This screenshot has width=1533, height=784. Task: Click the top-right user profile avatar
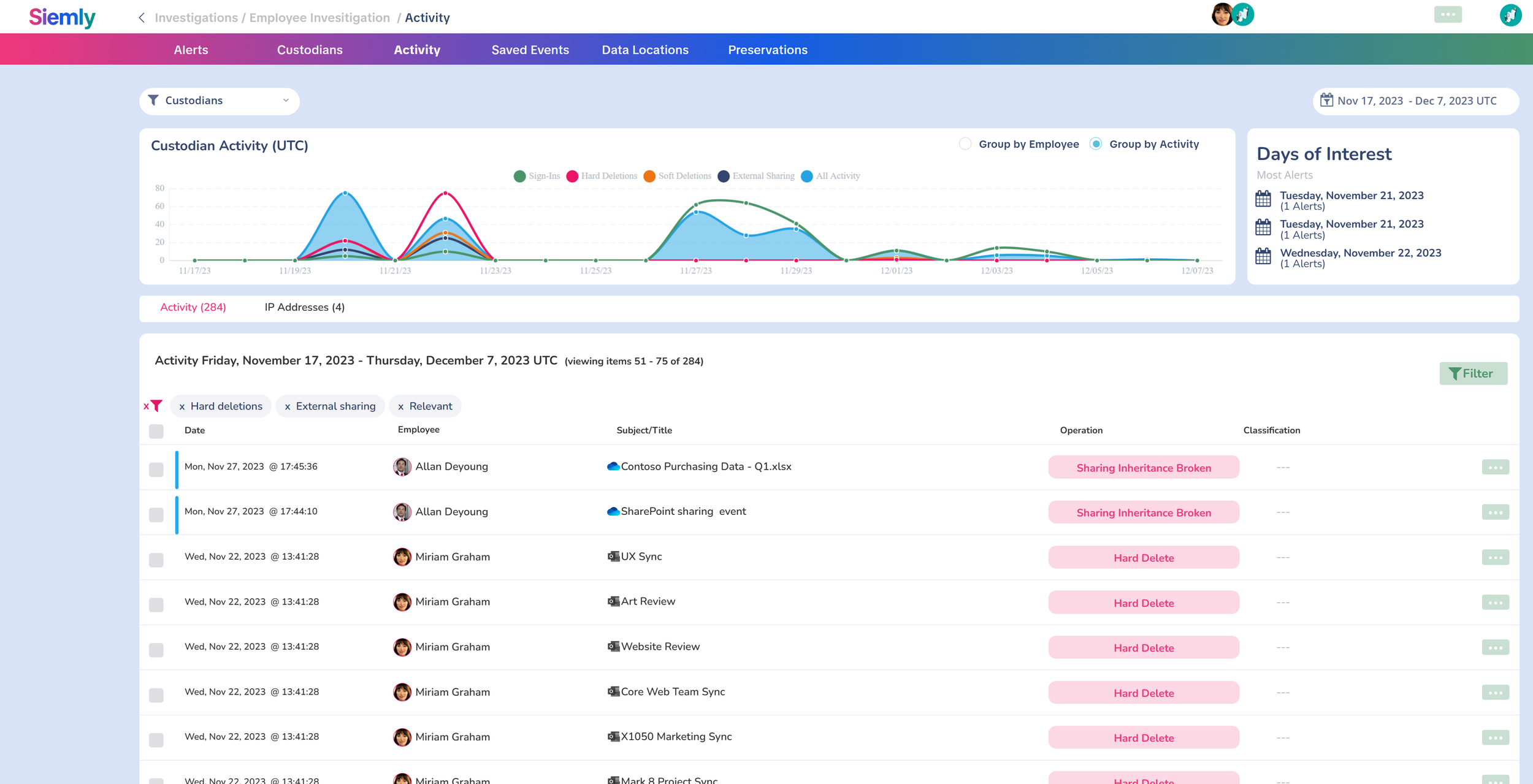(x=1510, y=15)
